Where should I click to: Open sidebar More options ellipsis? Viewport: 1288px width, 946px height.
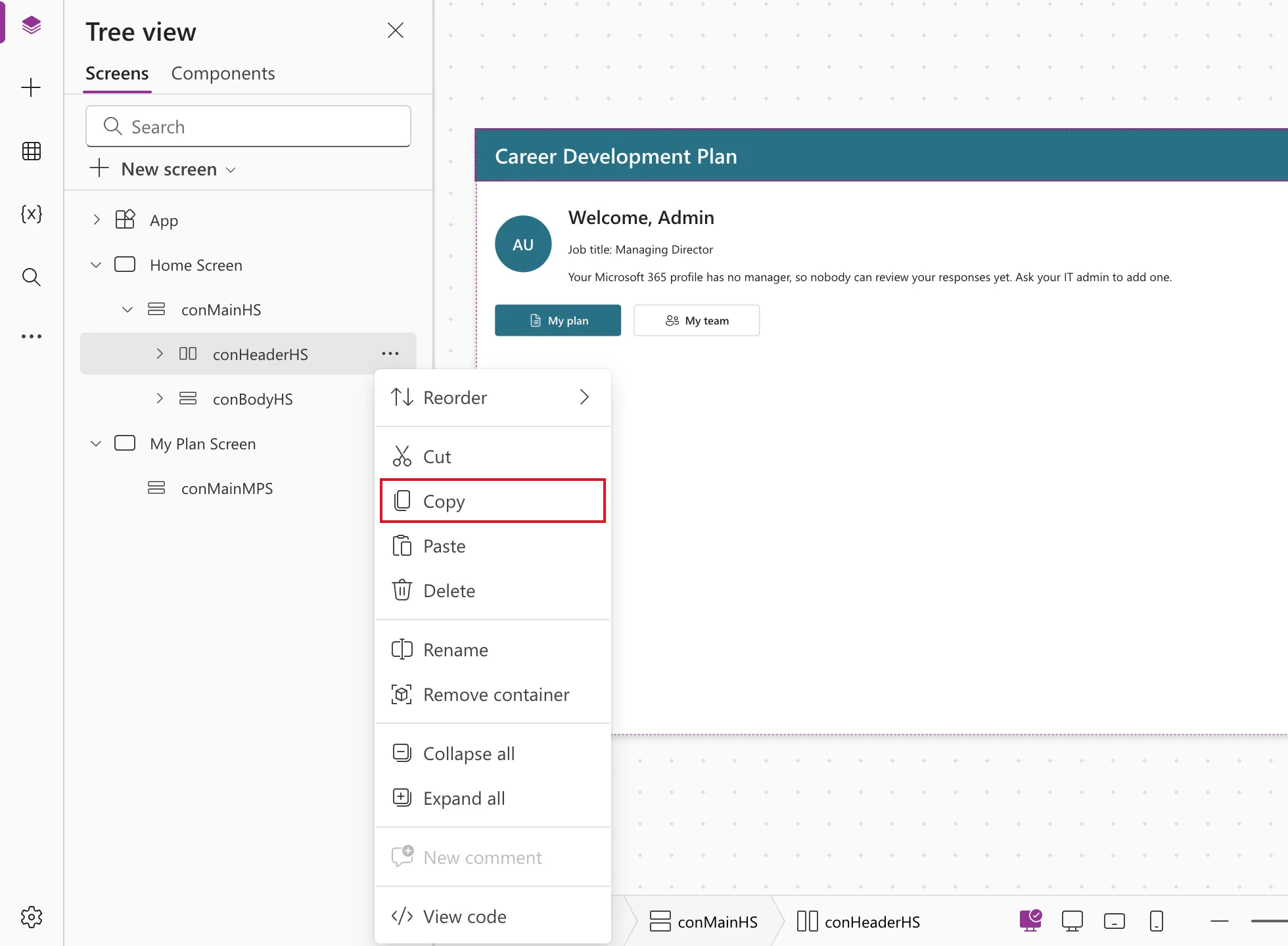tap(31, 336)
